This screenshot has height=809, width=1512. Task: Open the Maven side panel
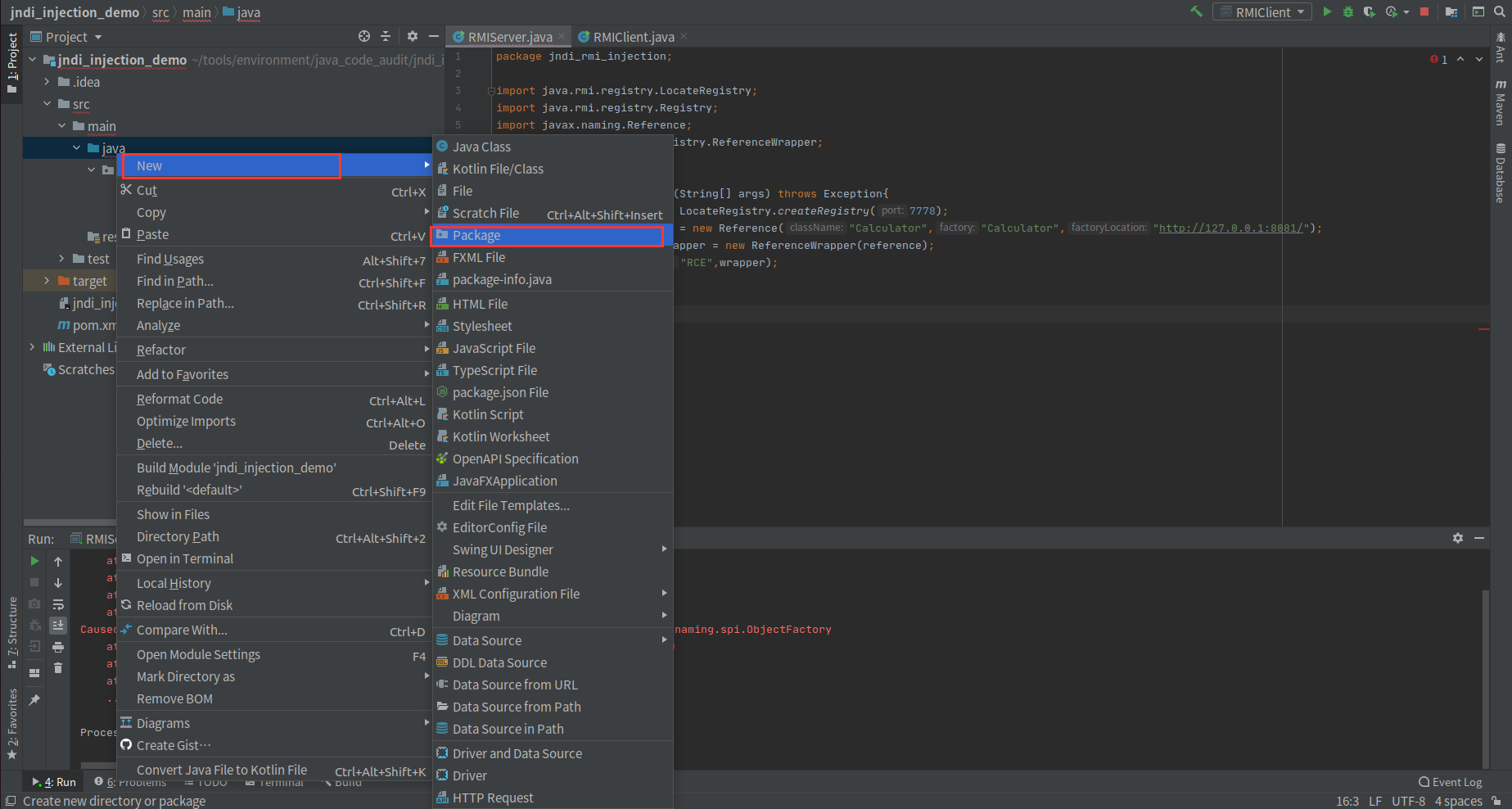pyautogui.click(x=1500, y=103)
